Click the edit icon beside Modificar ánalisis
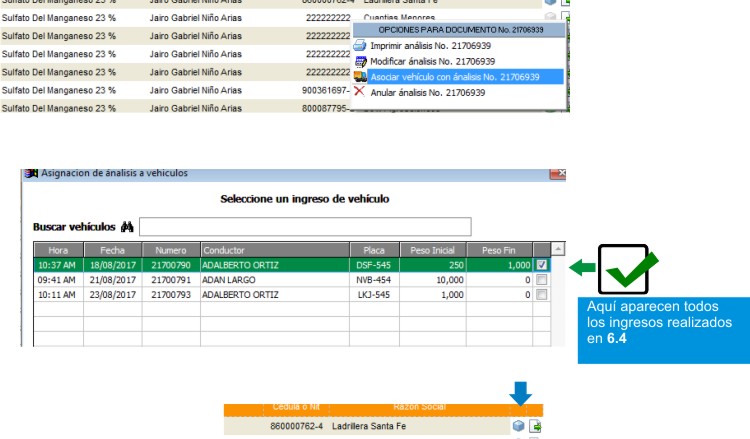Viewport: 750px width, 439px height. tap(361, 61)
